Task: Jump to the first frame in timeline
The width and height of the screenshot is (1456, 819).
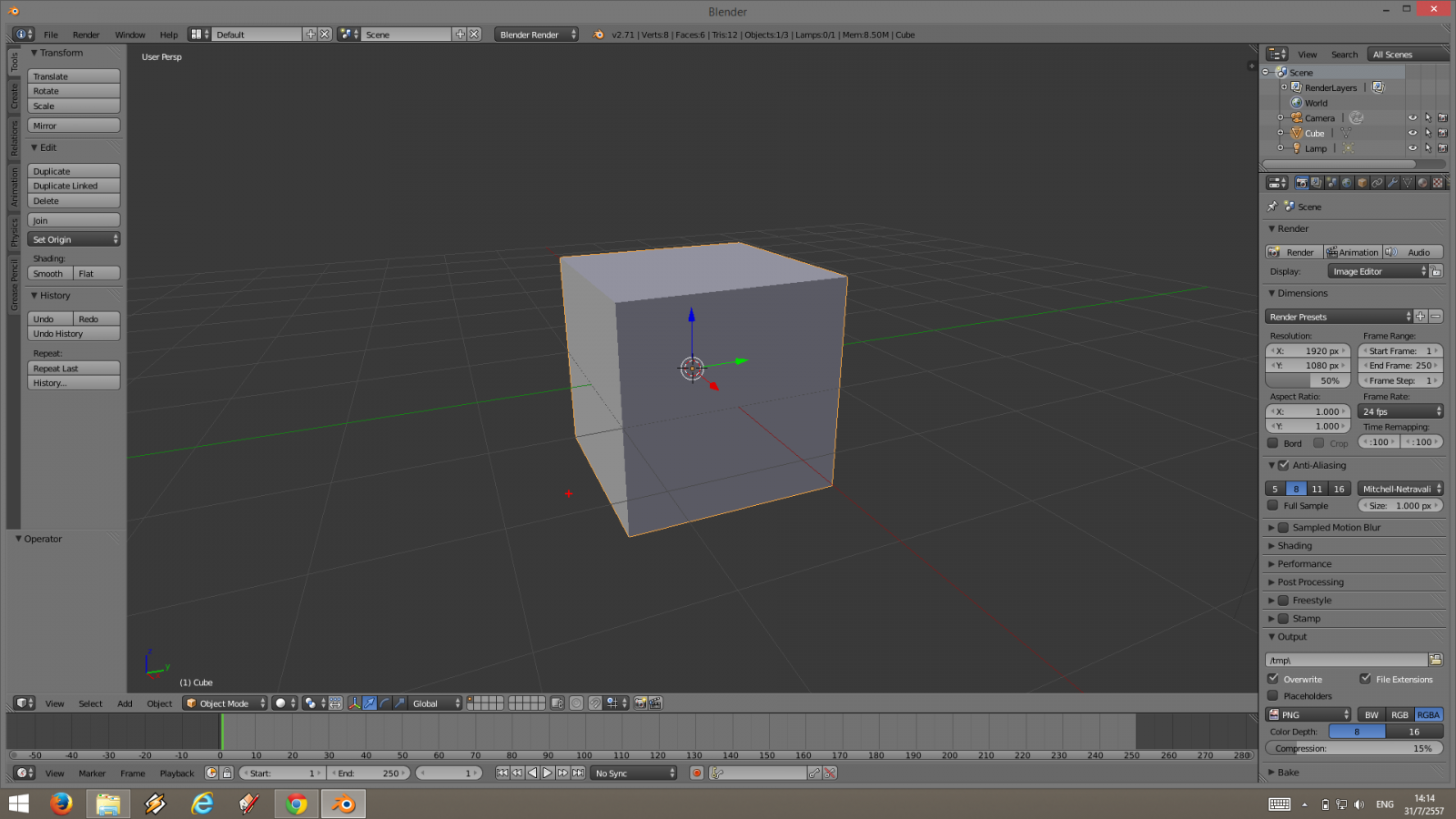Action: (x=502, y=773)
